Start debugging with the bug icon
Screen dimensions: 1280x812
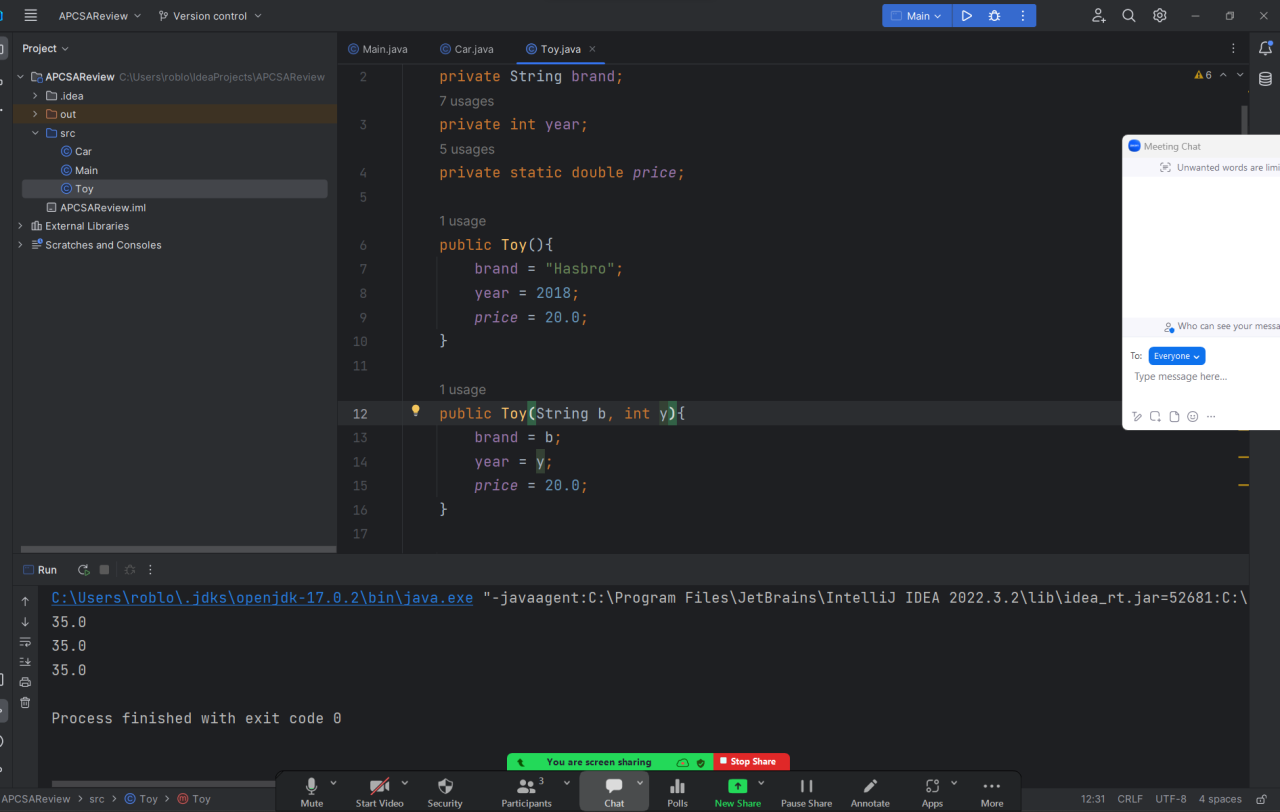[994, 16]
